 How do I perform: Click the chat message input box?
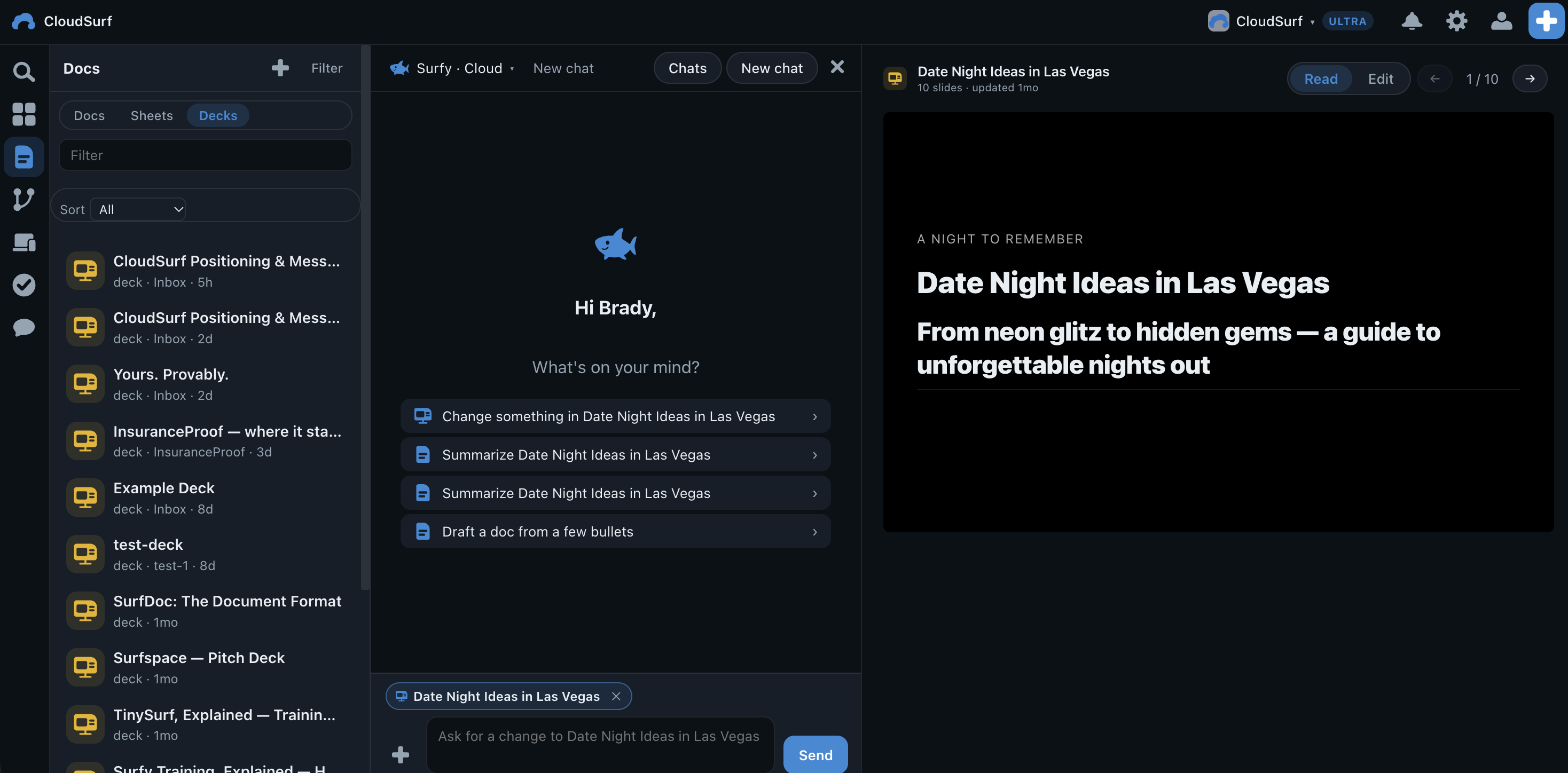(600, 745)
